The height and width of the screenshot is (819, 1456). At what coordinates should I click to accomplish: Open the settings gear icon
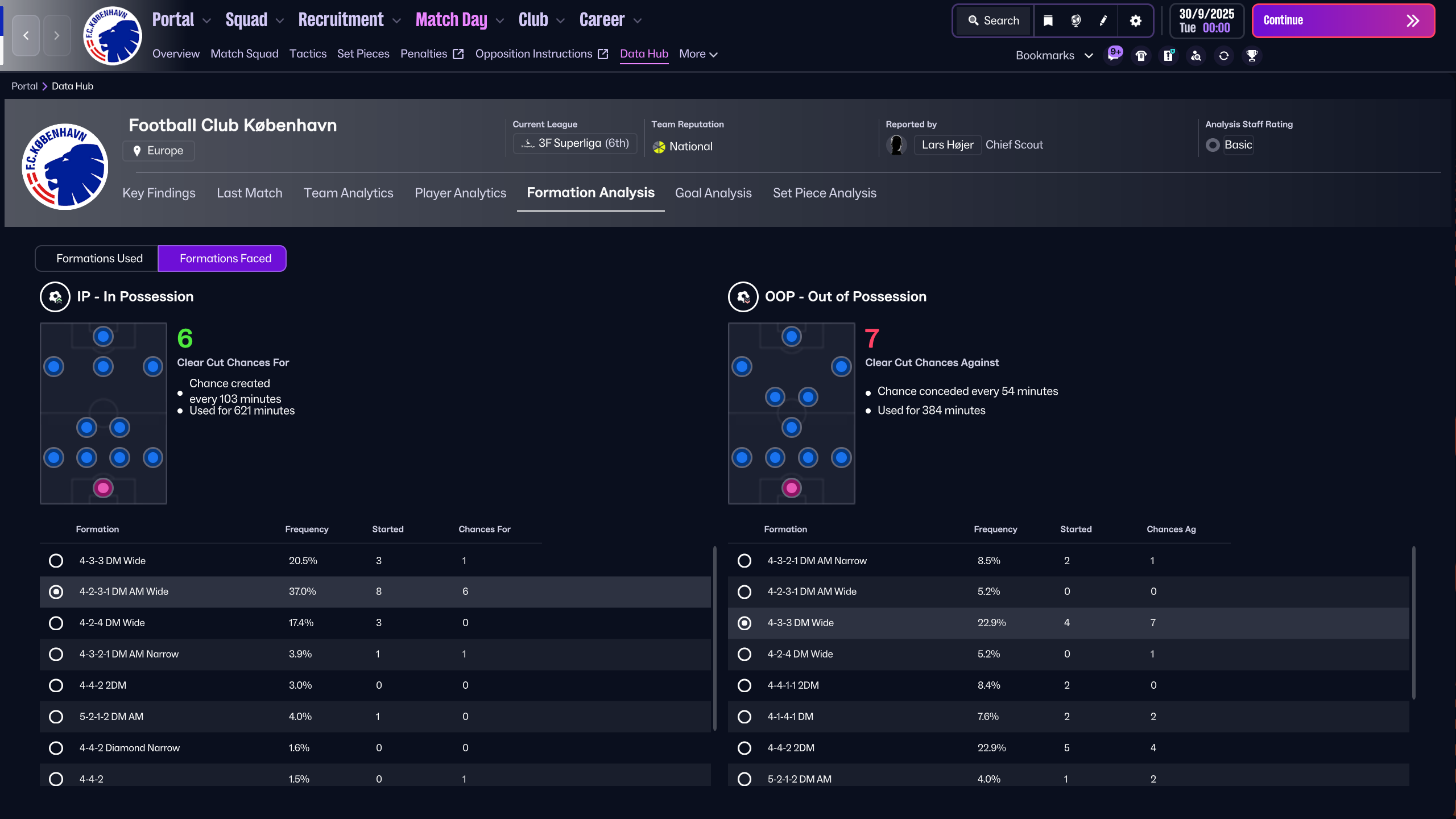(1135, 21)
